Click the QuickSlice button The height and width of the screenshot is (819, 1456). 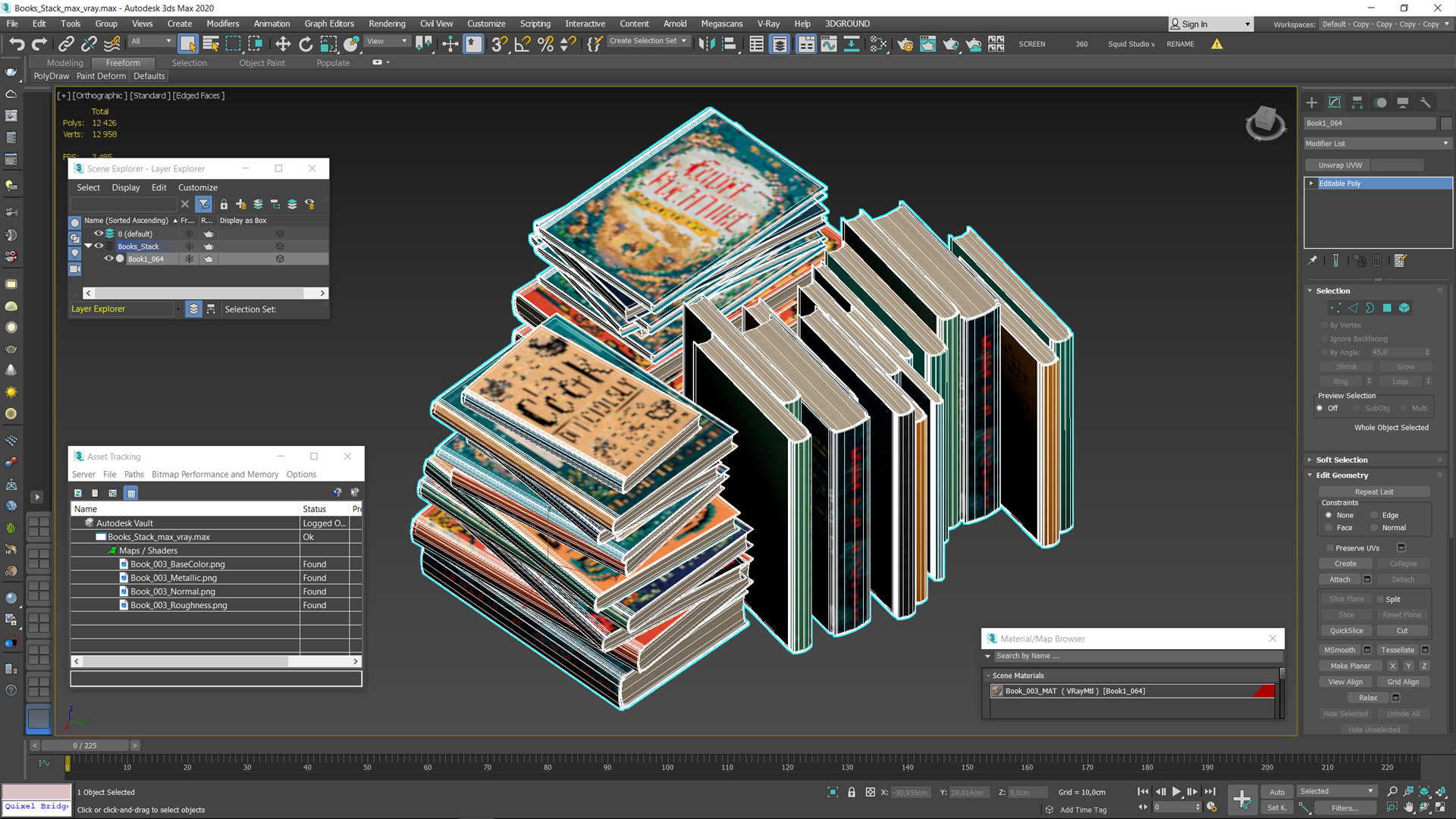pyautogui.click(x=1347, y=630)
